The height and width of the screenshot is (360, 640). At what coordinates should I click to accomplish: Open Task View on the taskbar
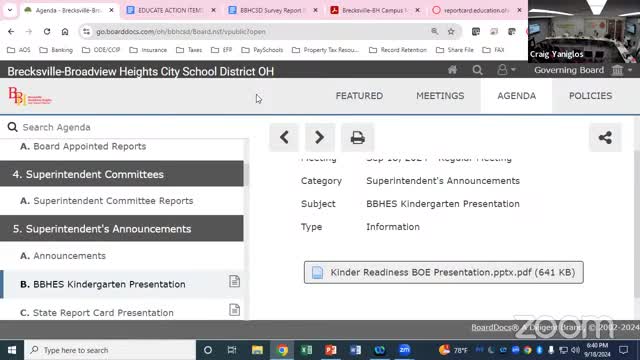coord(232,350)
